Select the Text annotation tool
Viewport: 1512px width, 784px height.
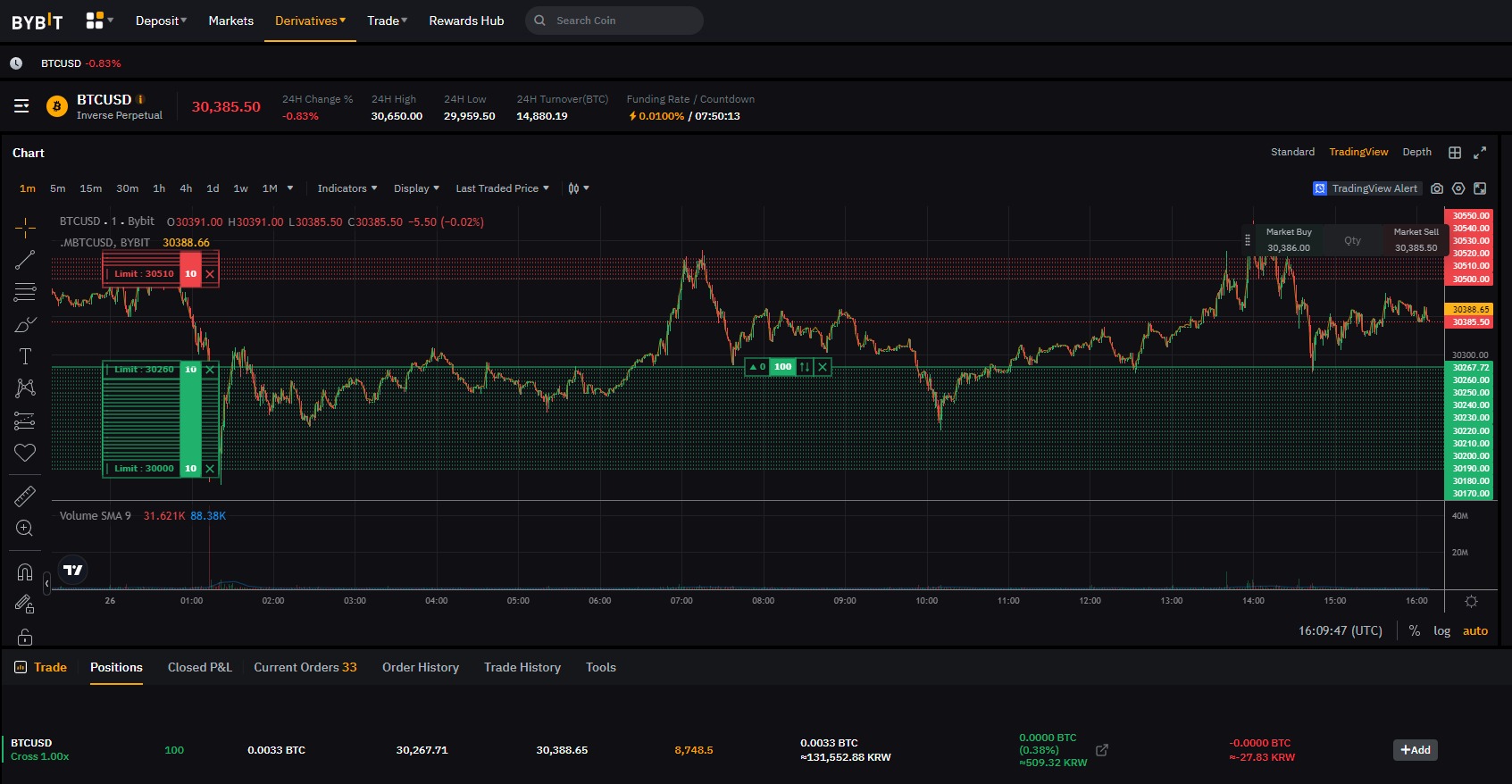coord(25,356)
